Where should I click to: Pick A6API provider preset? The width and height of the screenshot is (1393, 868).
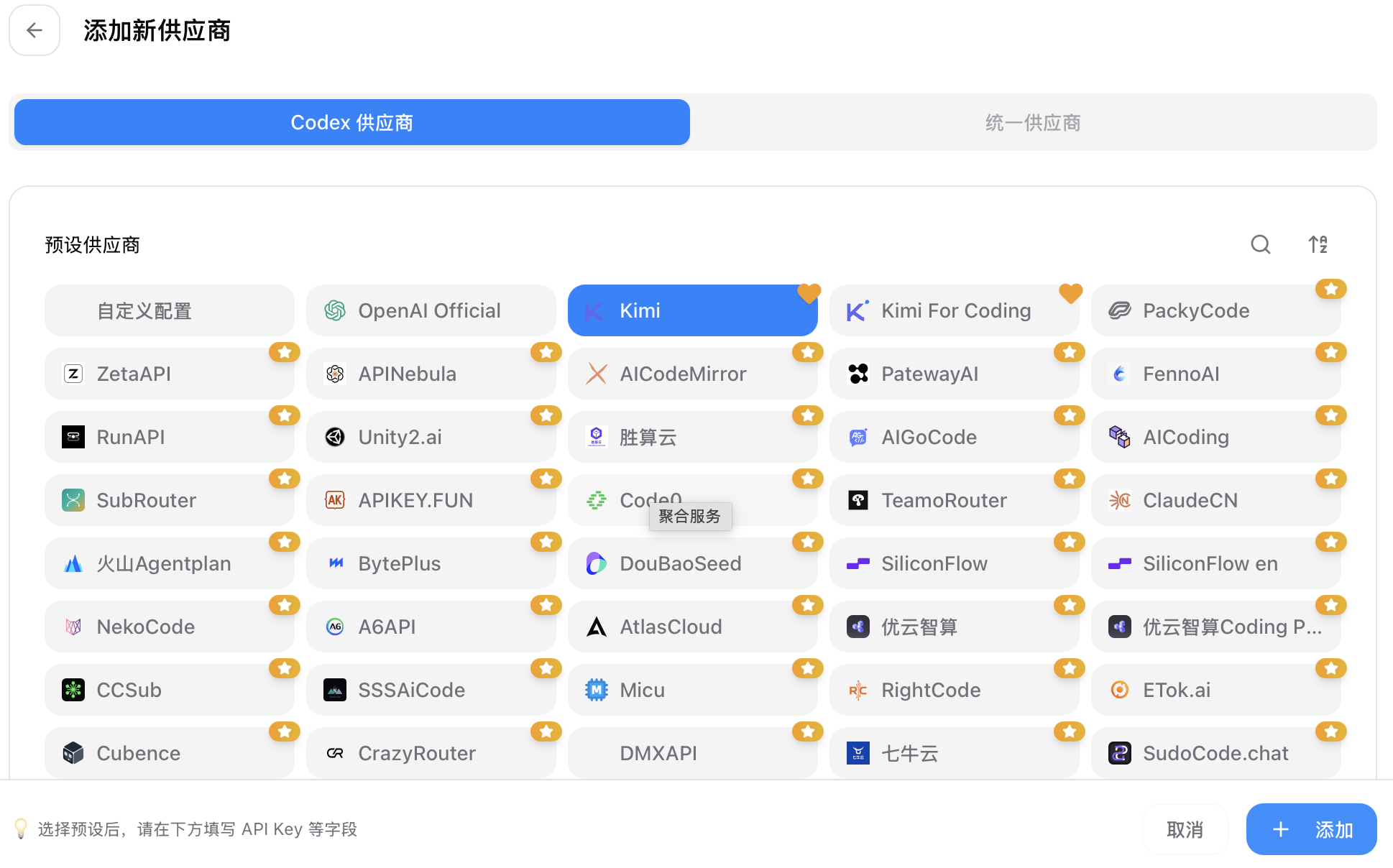click(x=431, y=627)
